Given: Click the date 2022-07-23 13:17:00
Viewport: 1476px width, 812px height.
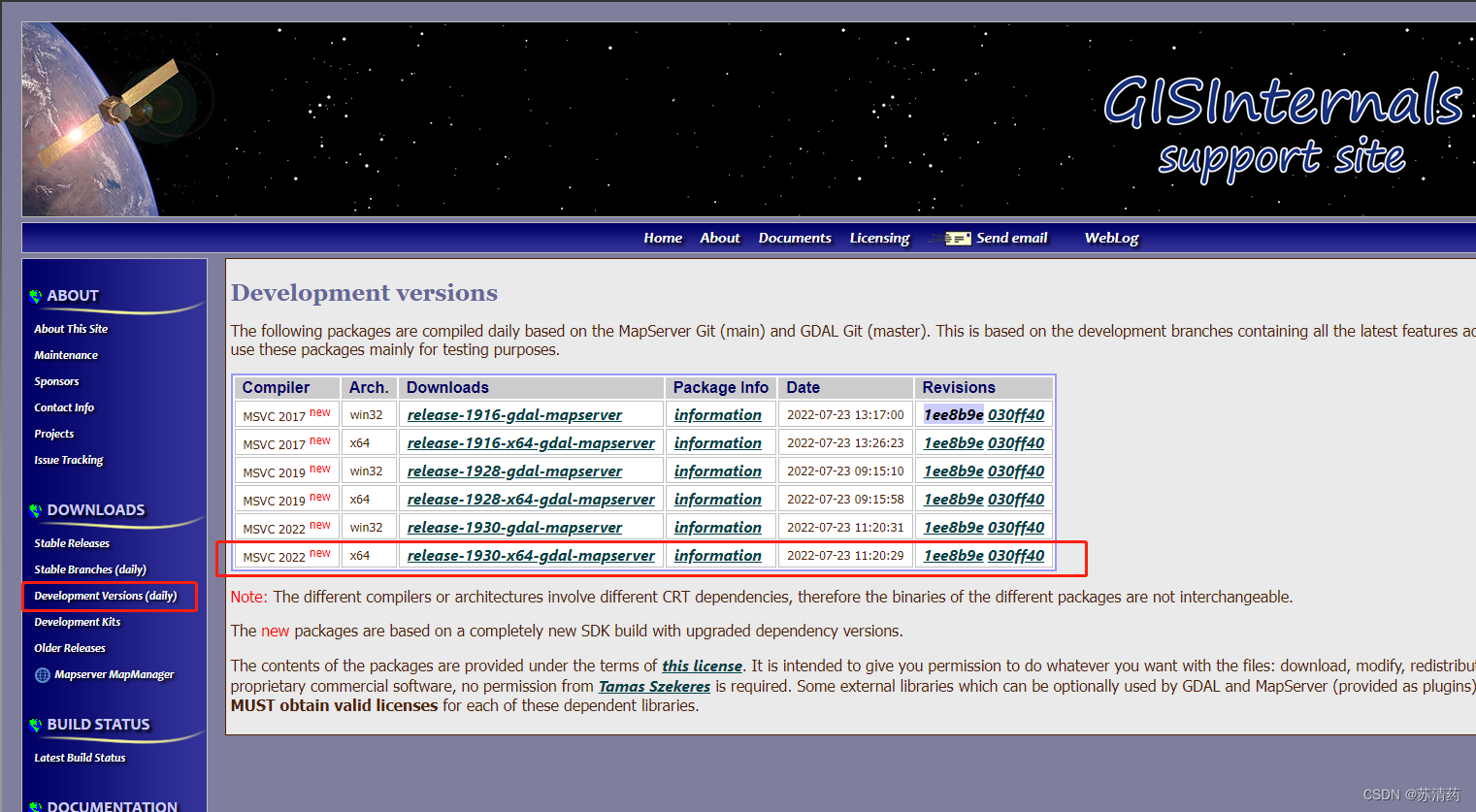Looking at the screenshot, I should click(x=845, y=415).
